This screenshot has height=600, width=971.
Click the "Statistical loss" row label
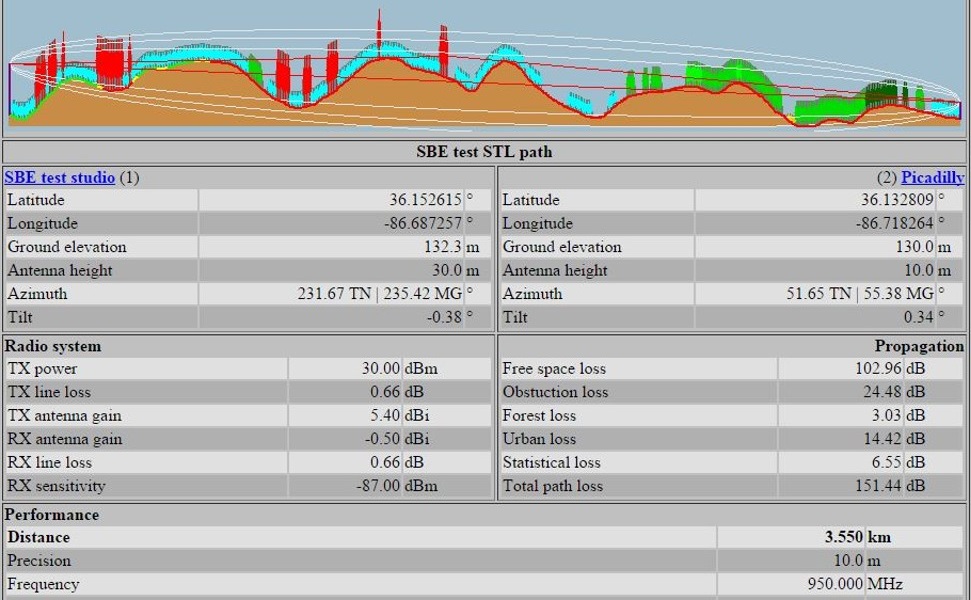pos(552,463)
